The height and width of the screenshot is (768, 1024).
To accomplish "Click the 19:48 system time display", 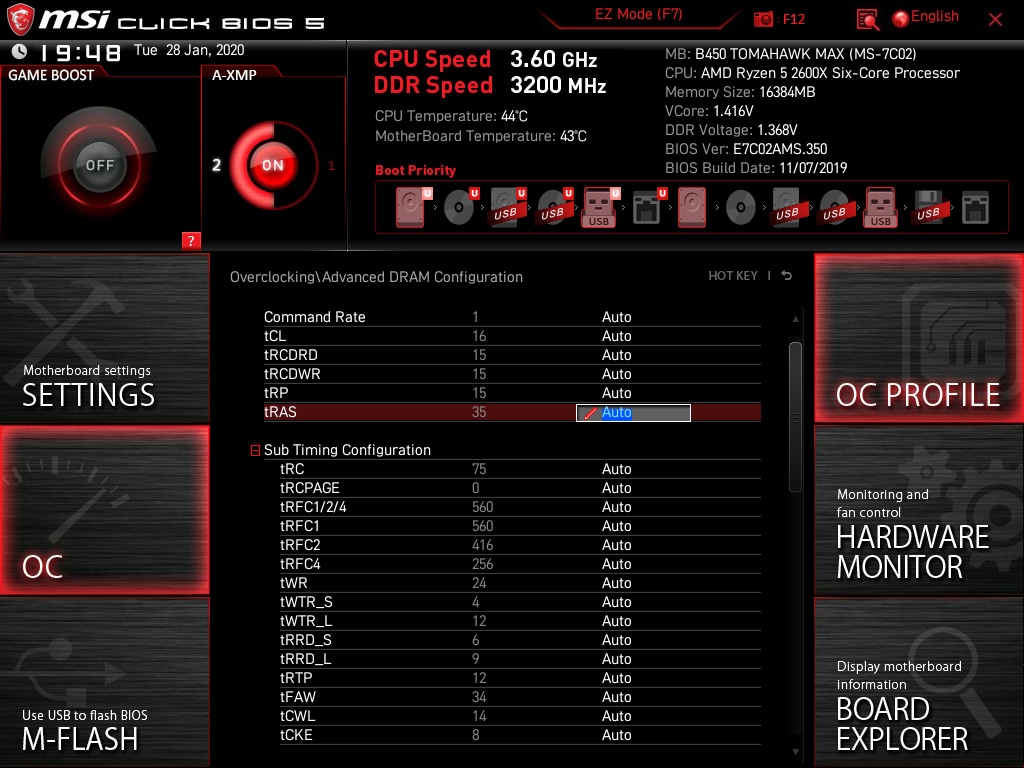I will pyautogui.click(x=80, y=52).
